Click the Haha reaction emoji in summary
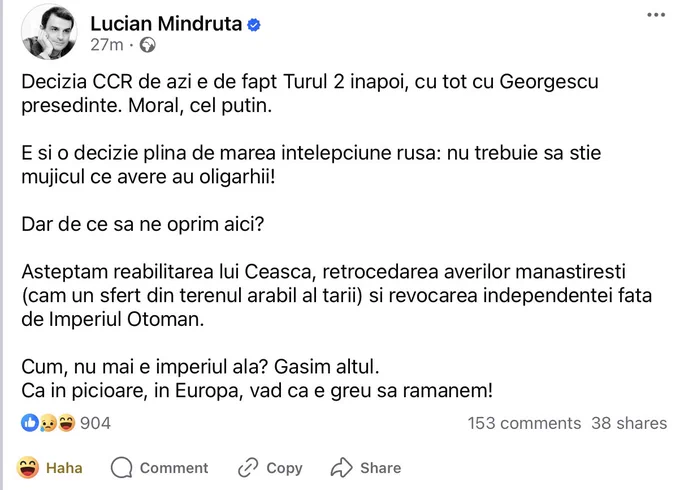The image size is (680, 490). point(66,423)
